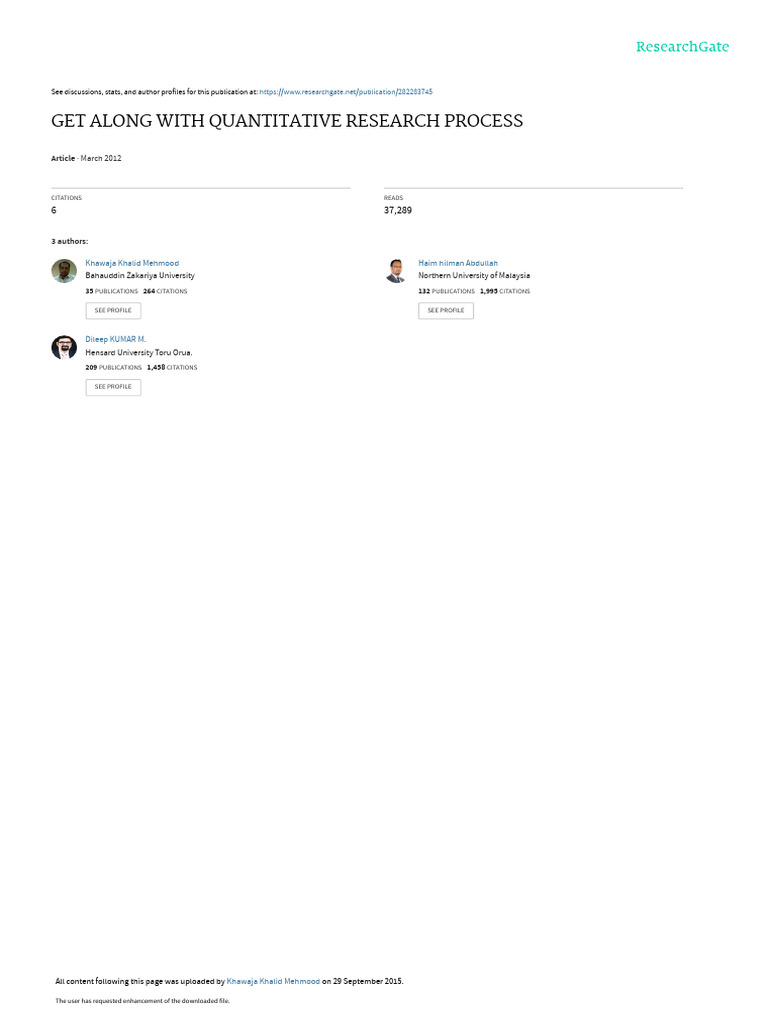Click the Hensard University Toru Orua affiliation text

(x=138, y=353)
